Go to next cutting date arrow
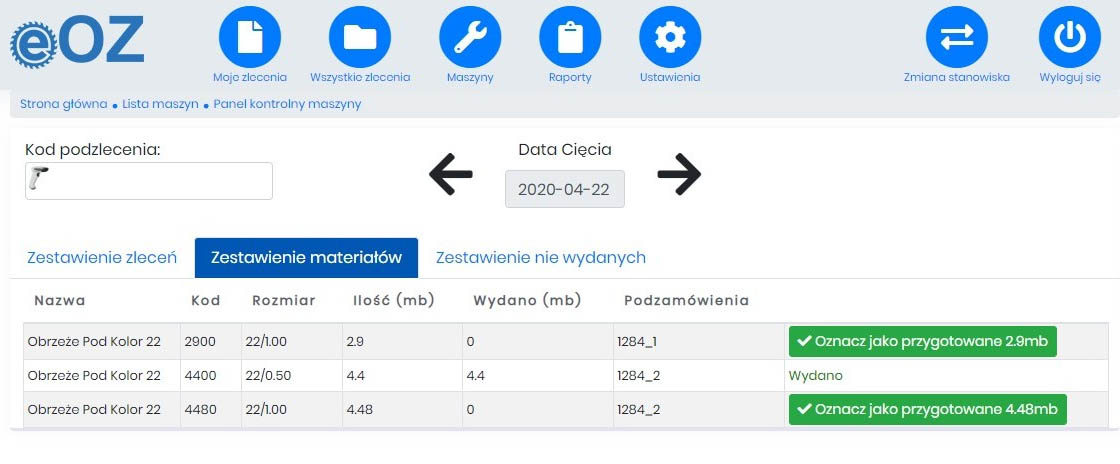Viewport: 1120px width, 464px height. click(x=679, y=175)
